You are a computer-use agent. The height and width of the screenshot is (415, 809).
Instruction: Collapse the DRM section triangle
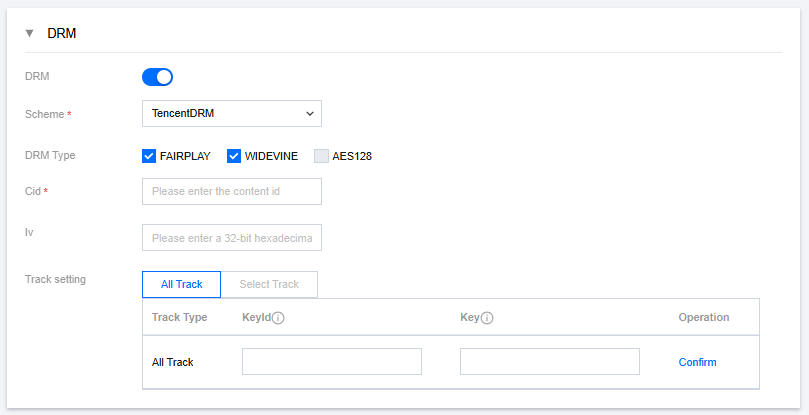[29, 33]
